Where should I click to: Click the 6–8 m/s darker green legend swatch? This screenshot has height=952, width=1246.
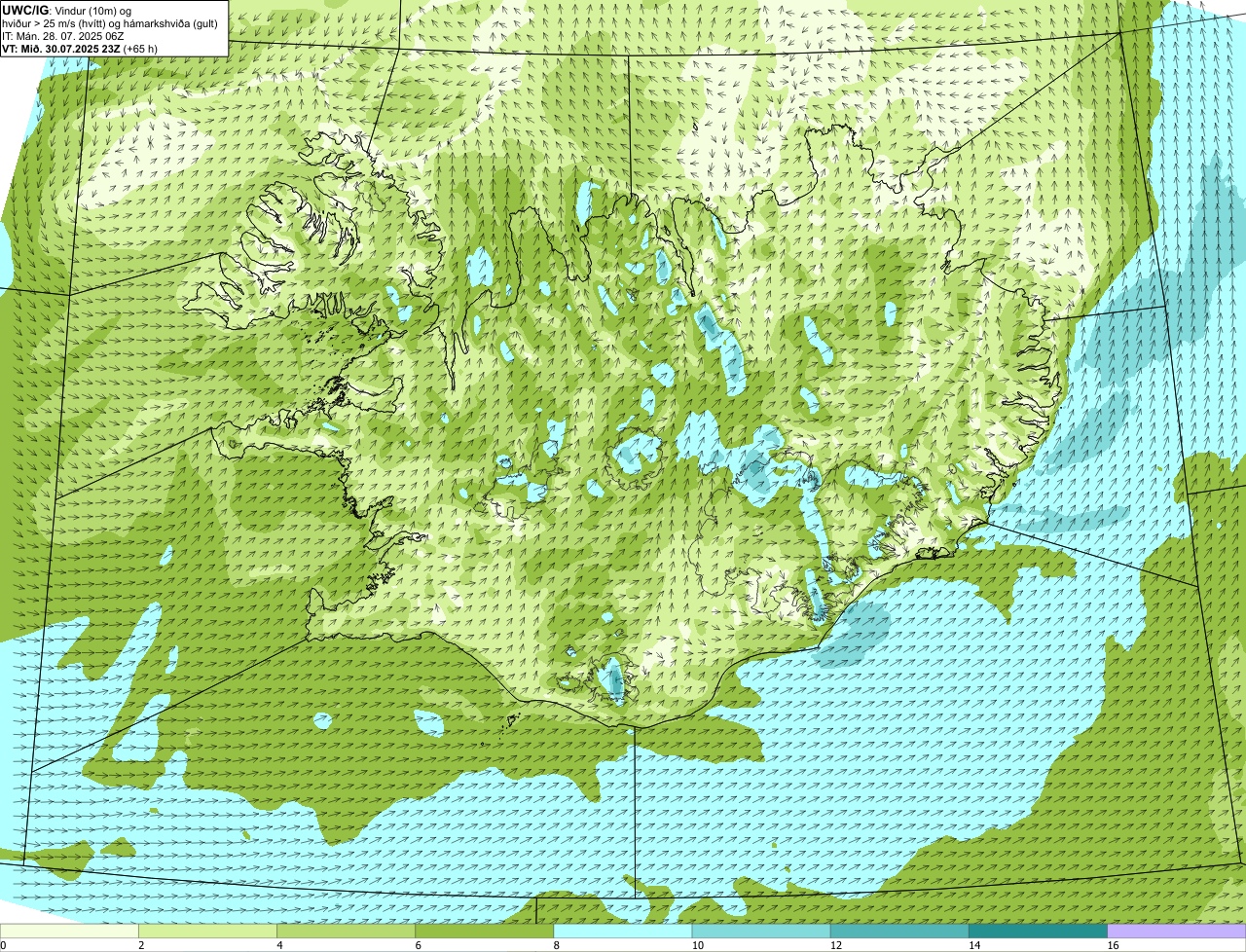[485, 931]
